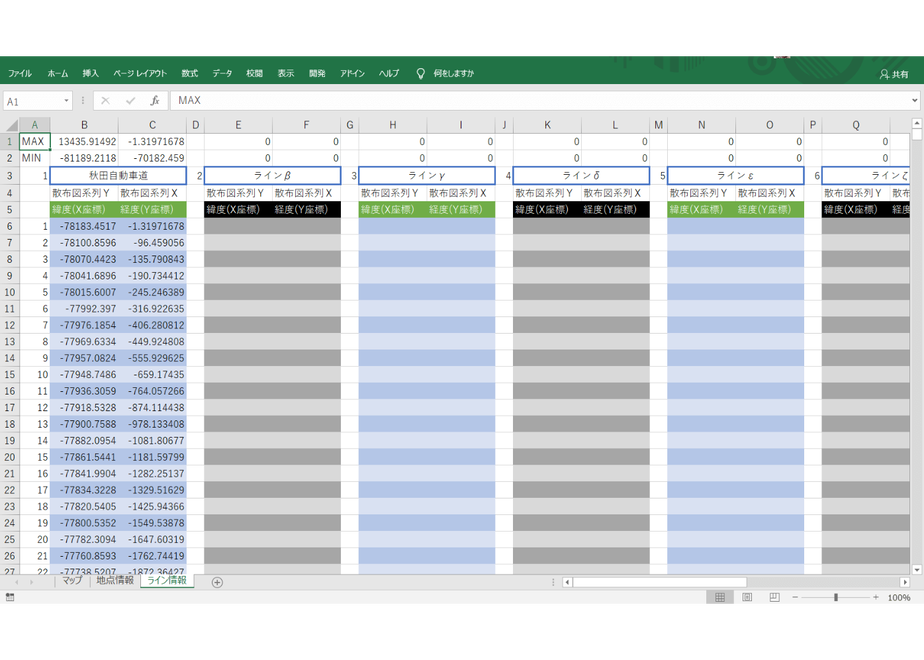Expand the formula bar with the chevron
The width and height of the screenshot is (924, 660).
914,100
